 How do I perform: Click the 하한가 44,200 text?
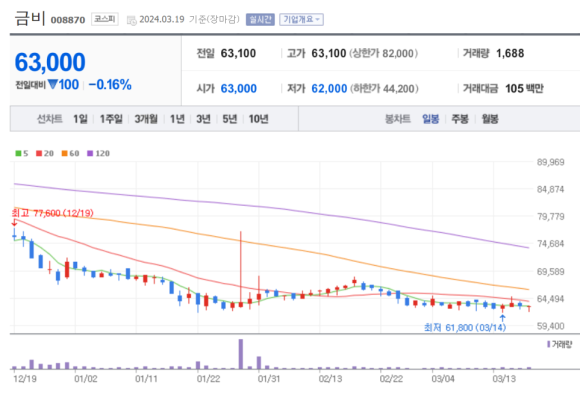pyautogui.click(x=384, y=88)
